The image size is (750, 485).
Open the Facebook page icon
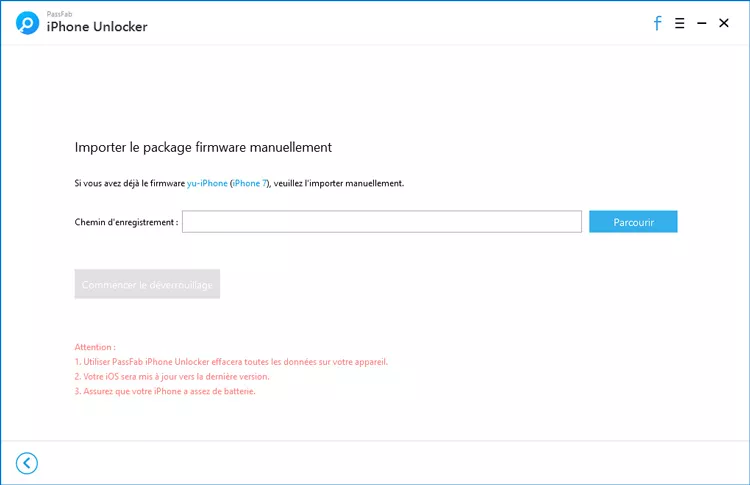pos(657,23)
